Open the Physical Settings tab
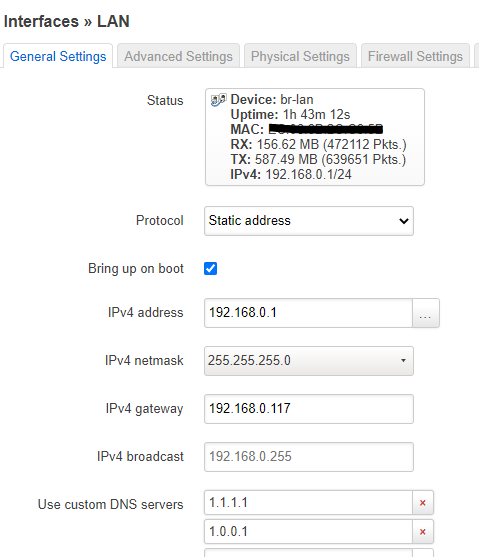The height and width of the screenshot is (557, 479). pyautogui.click(x=300, y=56)
